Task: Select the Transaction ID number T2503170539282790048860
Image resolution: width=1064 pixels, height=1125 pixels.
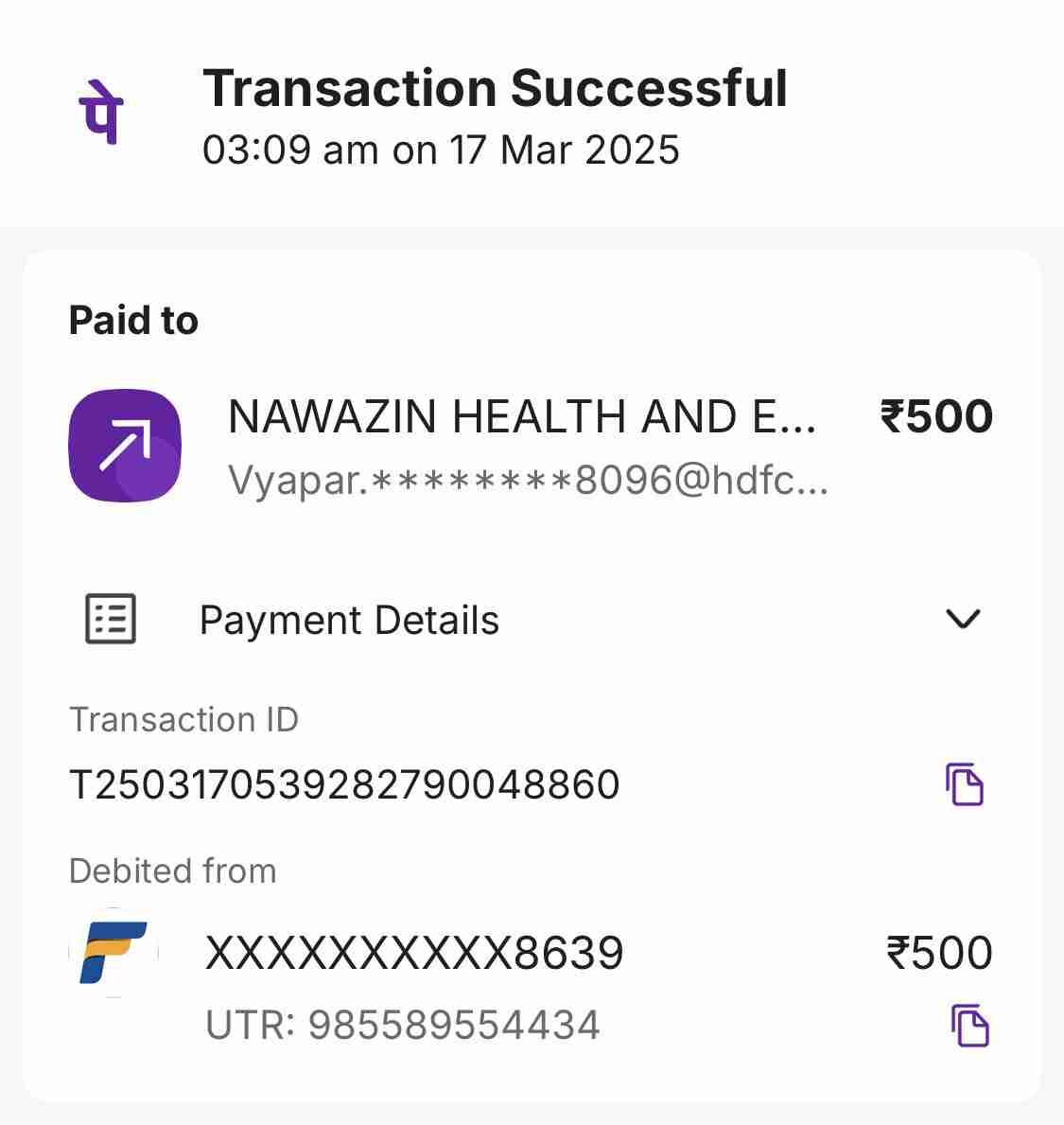Action: [x=344, y=785]
